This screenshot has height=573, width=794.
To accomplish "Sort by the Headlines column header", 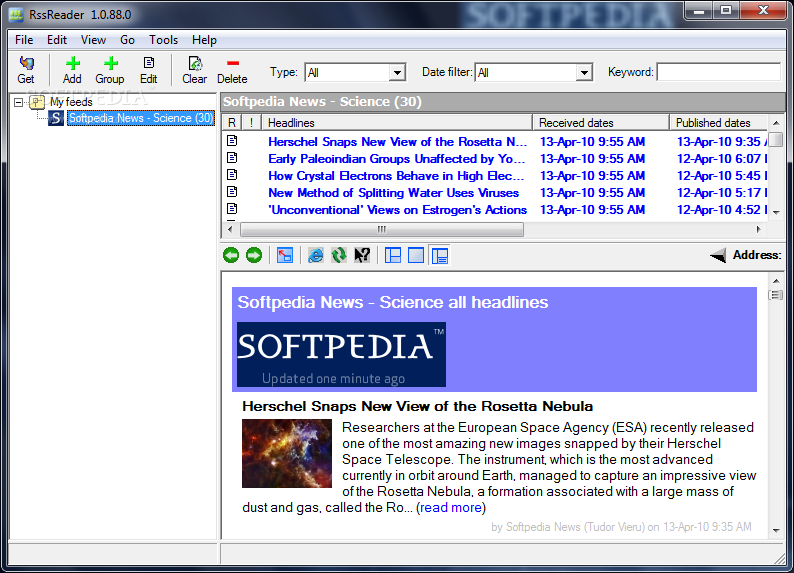I will (397, 122).
